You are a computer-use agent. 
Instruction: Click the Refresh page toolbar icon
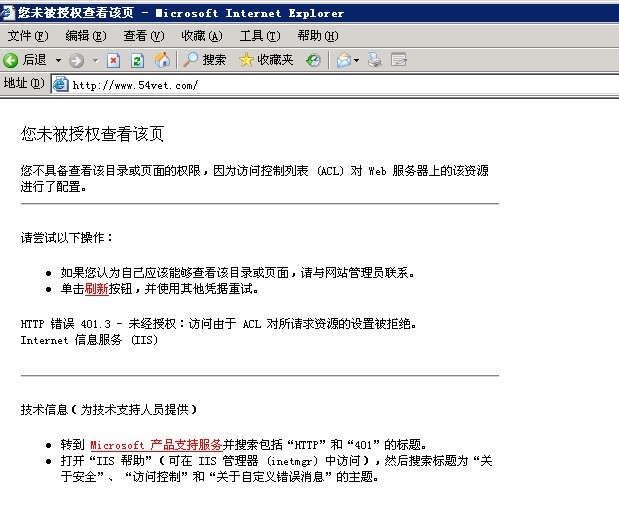point(137,60)
